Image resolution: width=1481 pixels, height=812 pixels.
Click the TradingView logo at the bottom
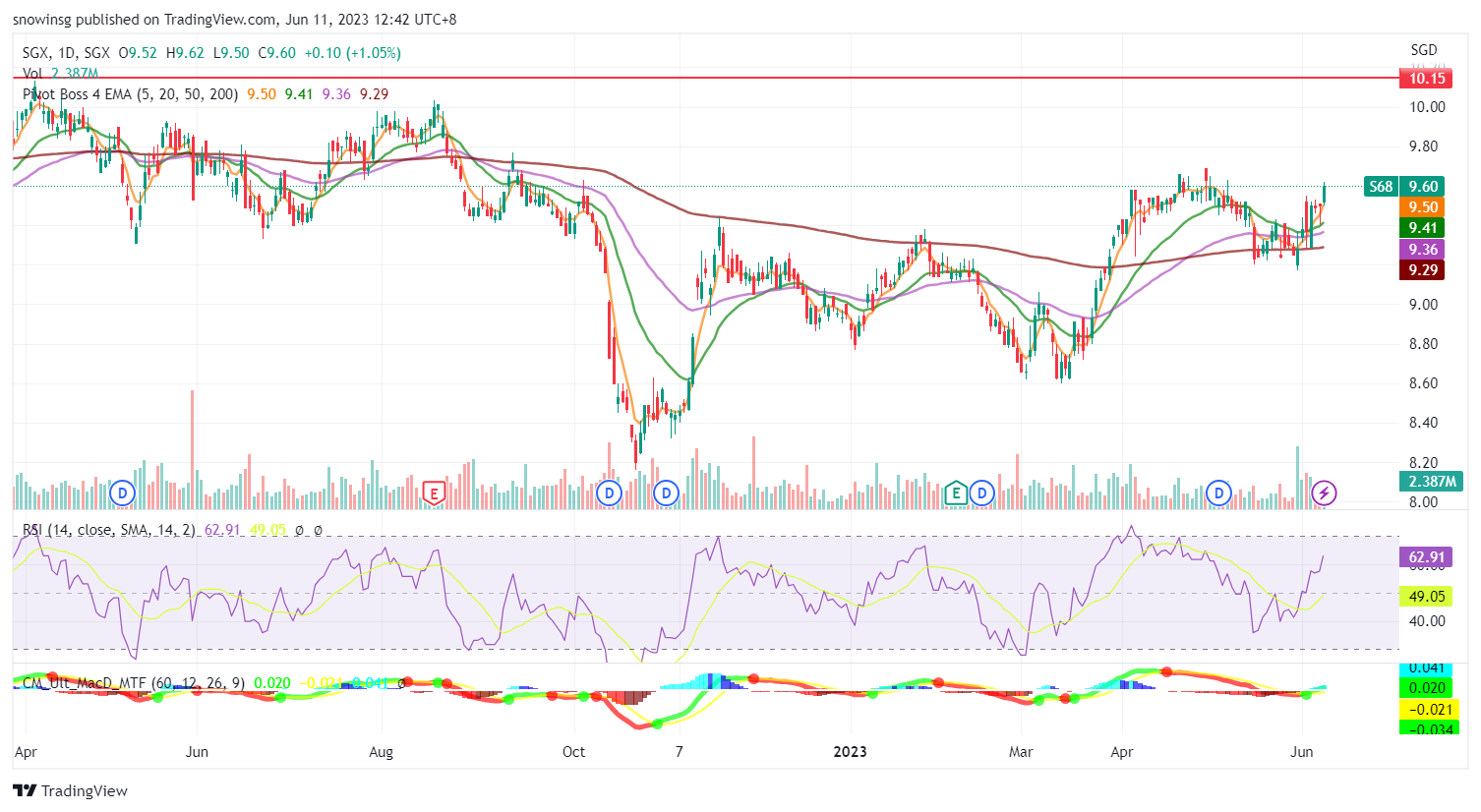coord(71,790)
